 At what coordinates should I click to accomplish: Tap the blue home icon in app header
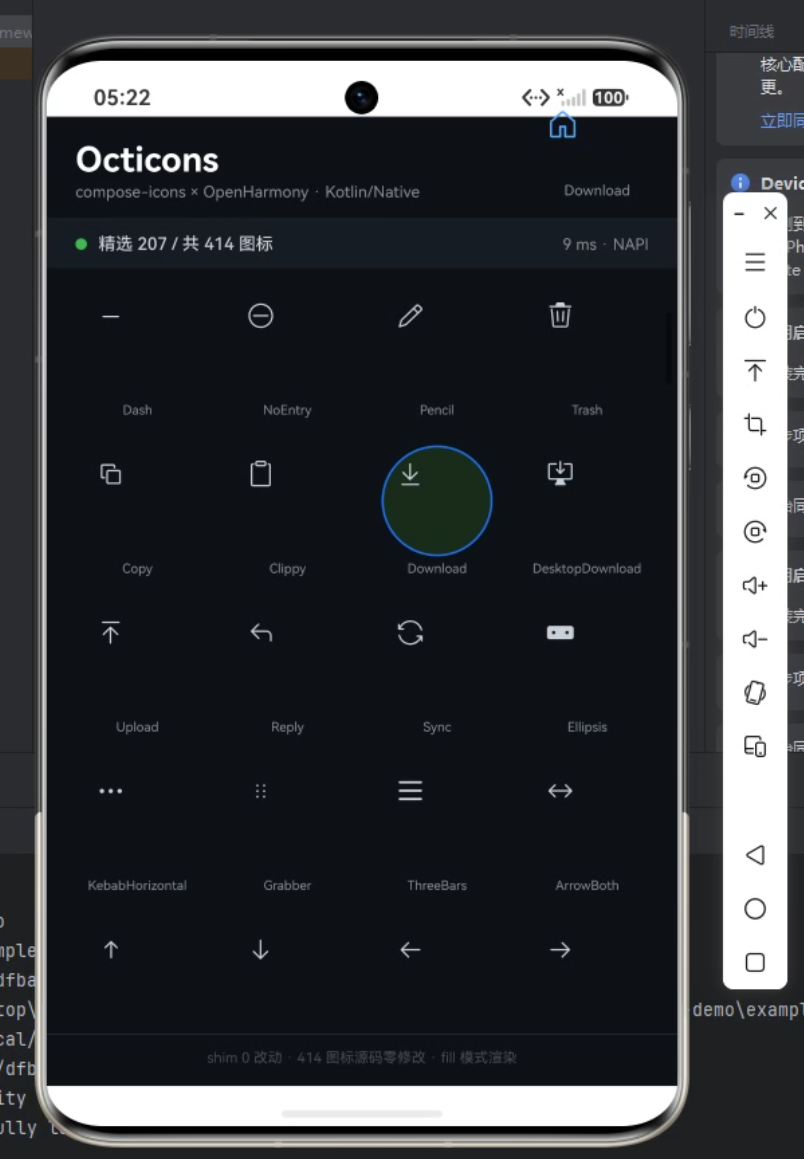[x=562, y=125]
